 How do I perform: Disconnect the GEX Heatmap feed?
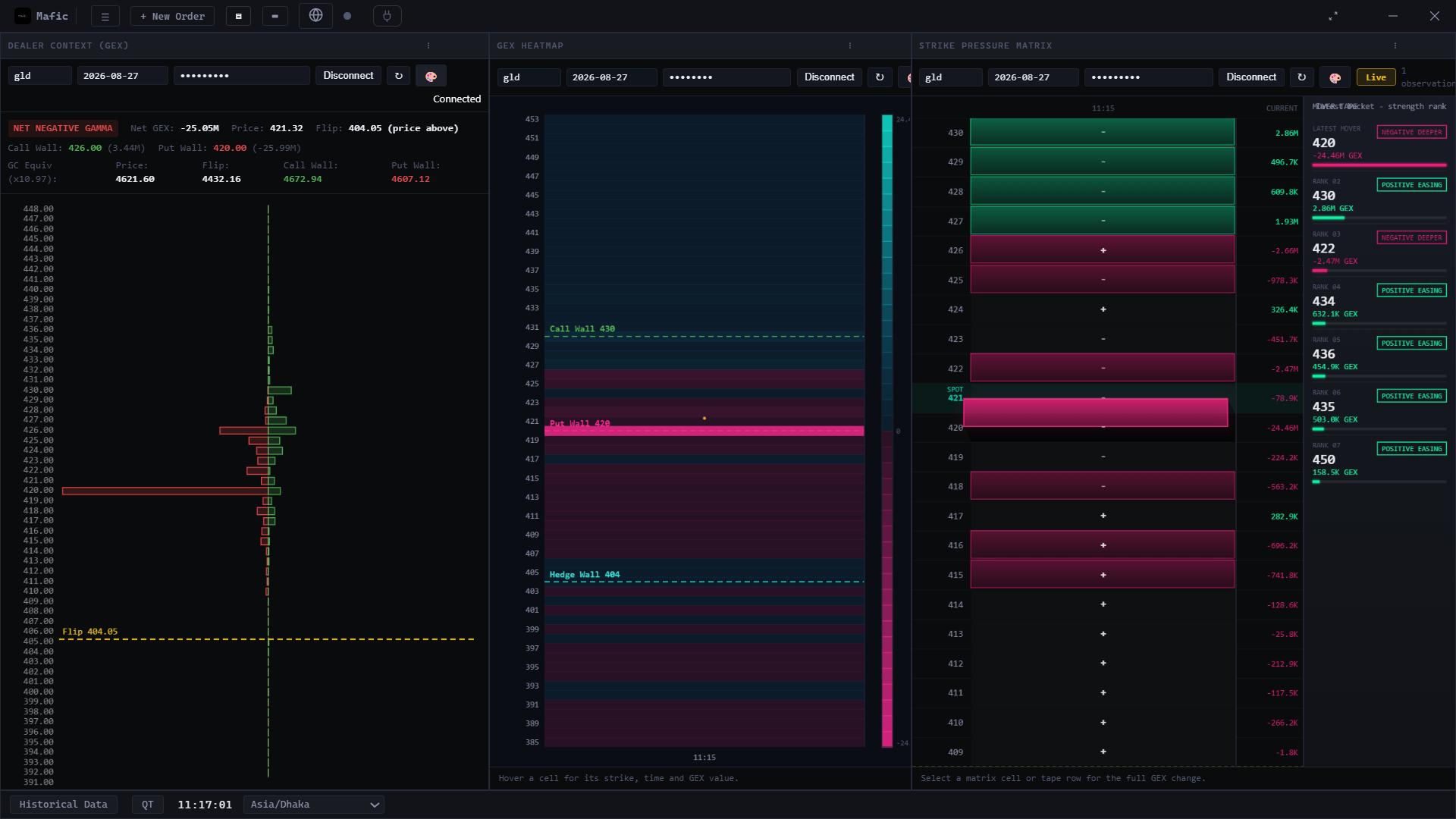pos(829,77)
